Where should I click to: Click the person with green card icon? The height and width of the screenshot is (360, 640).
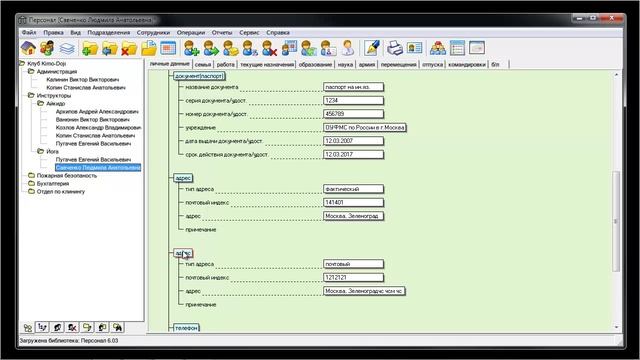pyautogui.click(x=309, y=49)
